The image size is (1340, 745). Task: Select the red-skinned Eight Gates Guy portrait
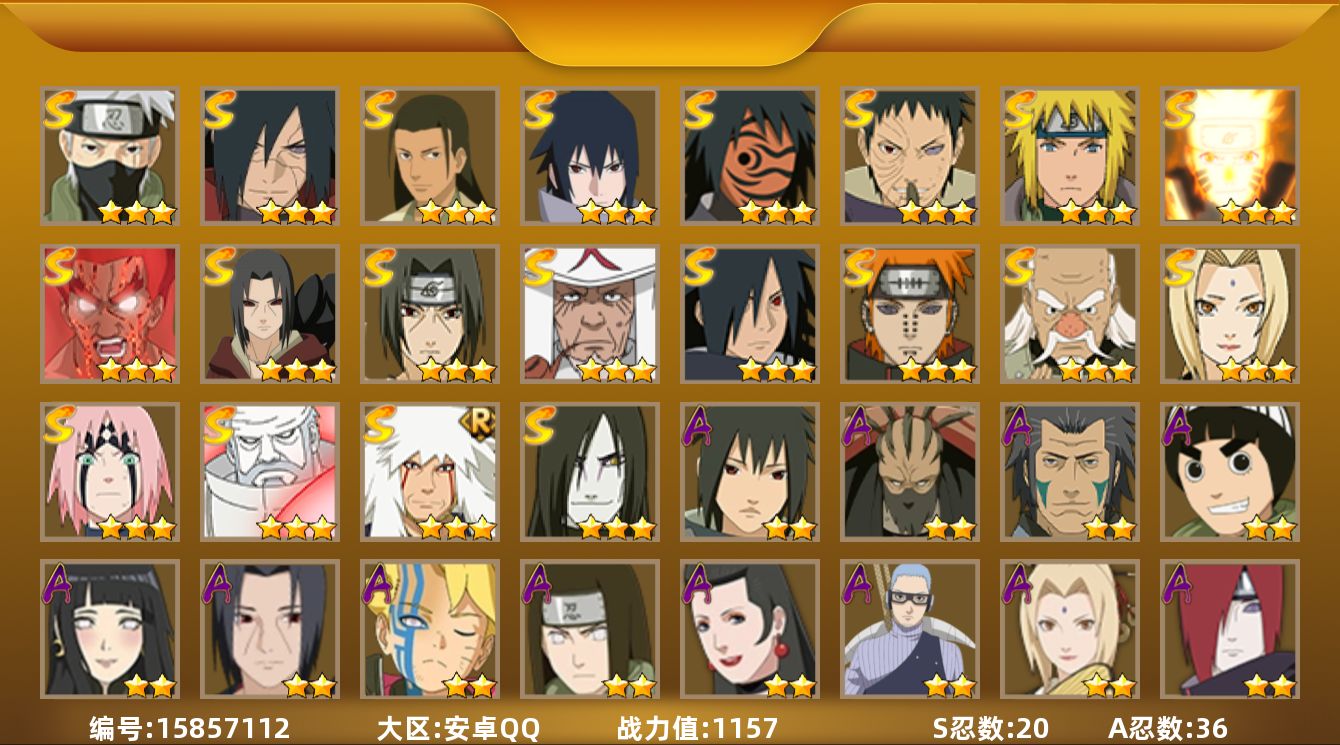110,314
